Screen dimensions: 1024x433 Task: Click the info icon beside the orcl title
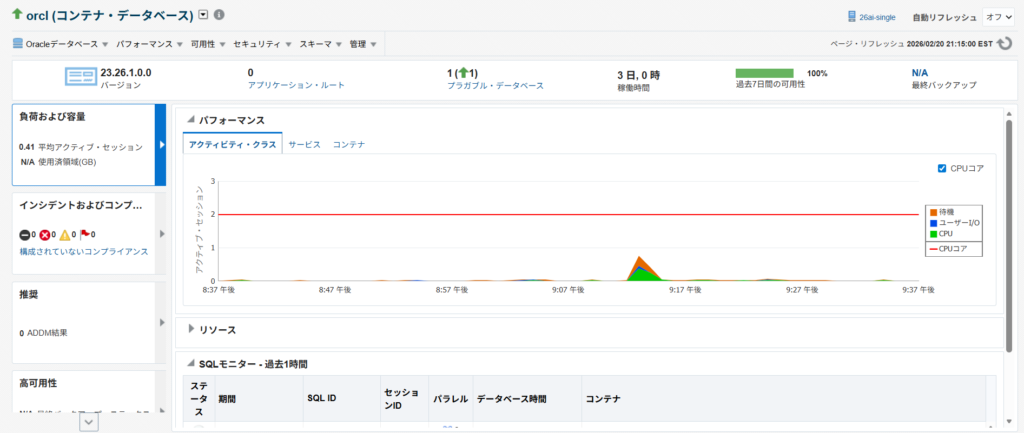tap(219, 15)
